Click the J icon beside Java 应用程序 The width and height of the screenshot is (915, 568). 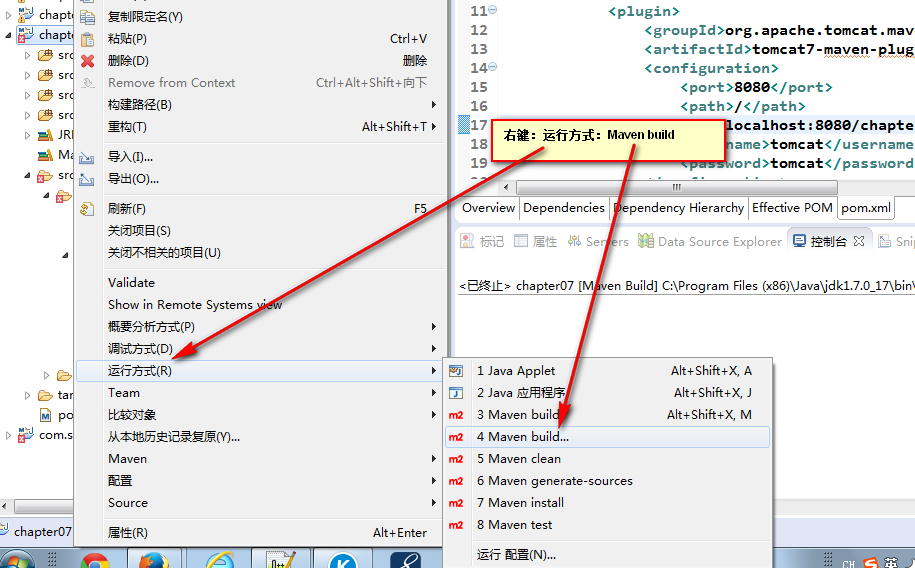(456, 393)
